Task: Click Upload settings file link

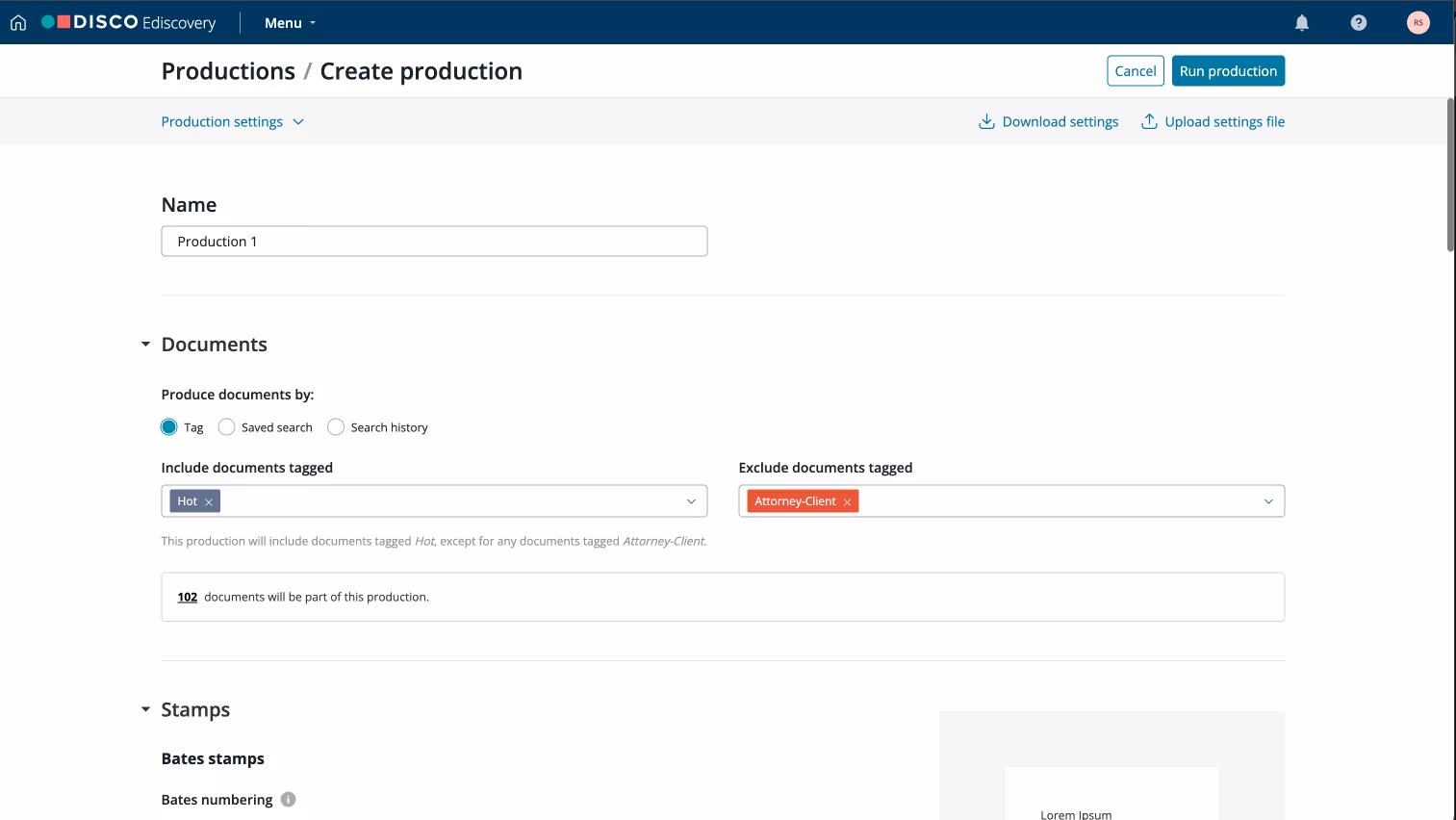Action: point(1225,121)
